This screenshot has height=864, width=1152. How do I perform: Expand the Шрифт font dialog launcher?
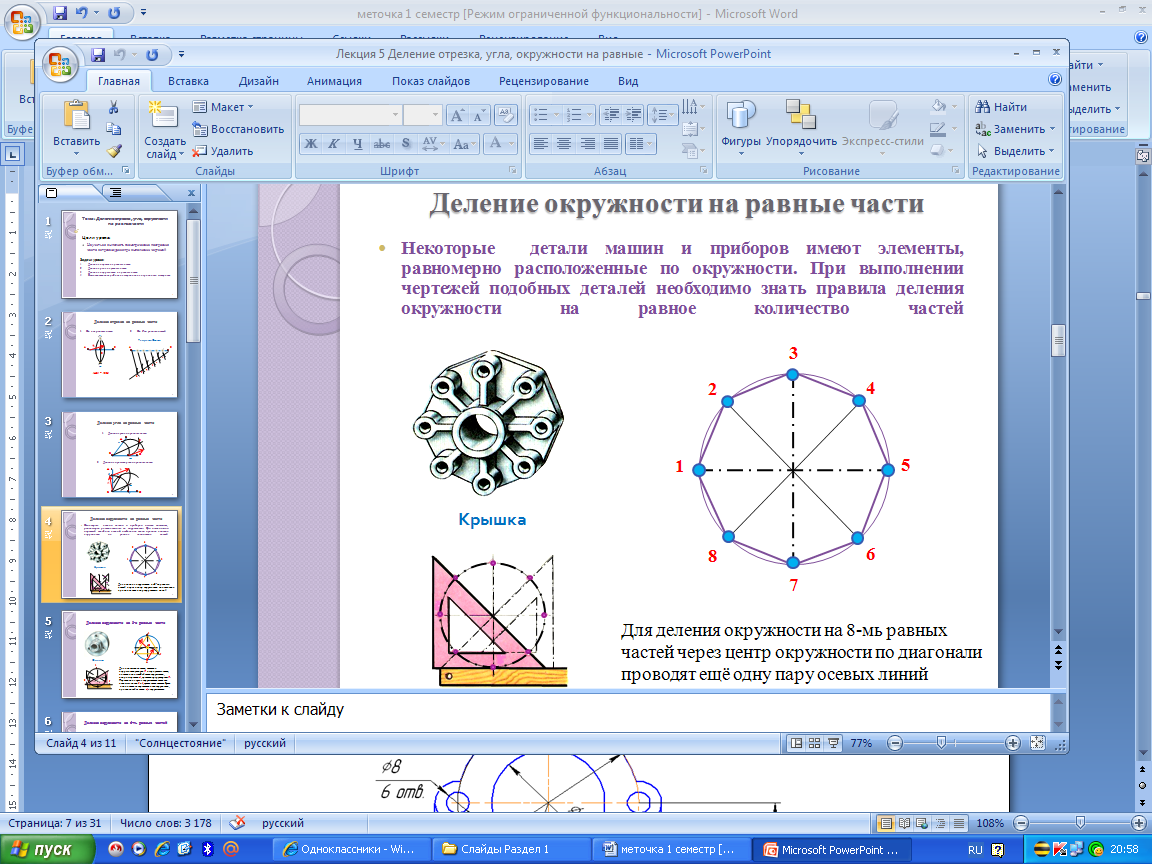[x=512, y=170]
